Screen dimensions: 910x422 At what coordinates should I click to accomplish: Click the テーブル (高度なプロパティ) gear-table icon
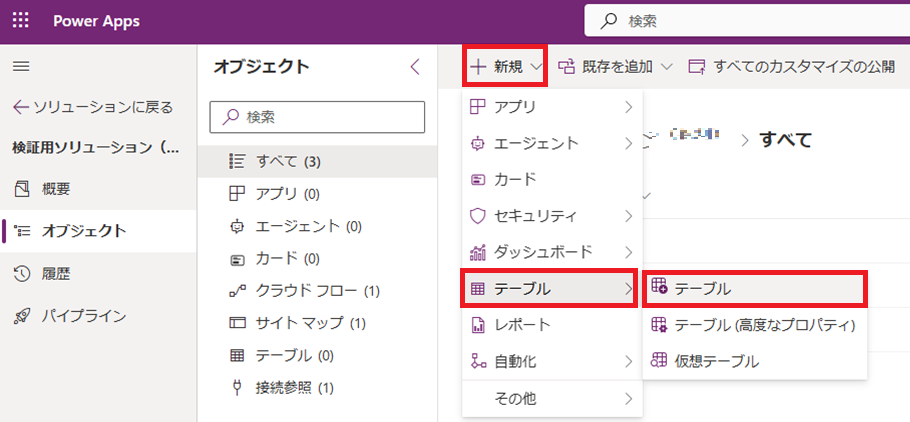[659, 324]
